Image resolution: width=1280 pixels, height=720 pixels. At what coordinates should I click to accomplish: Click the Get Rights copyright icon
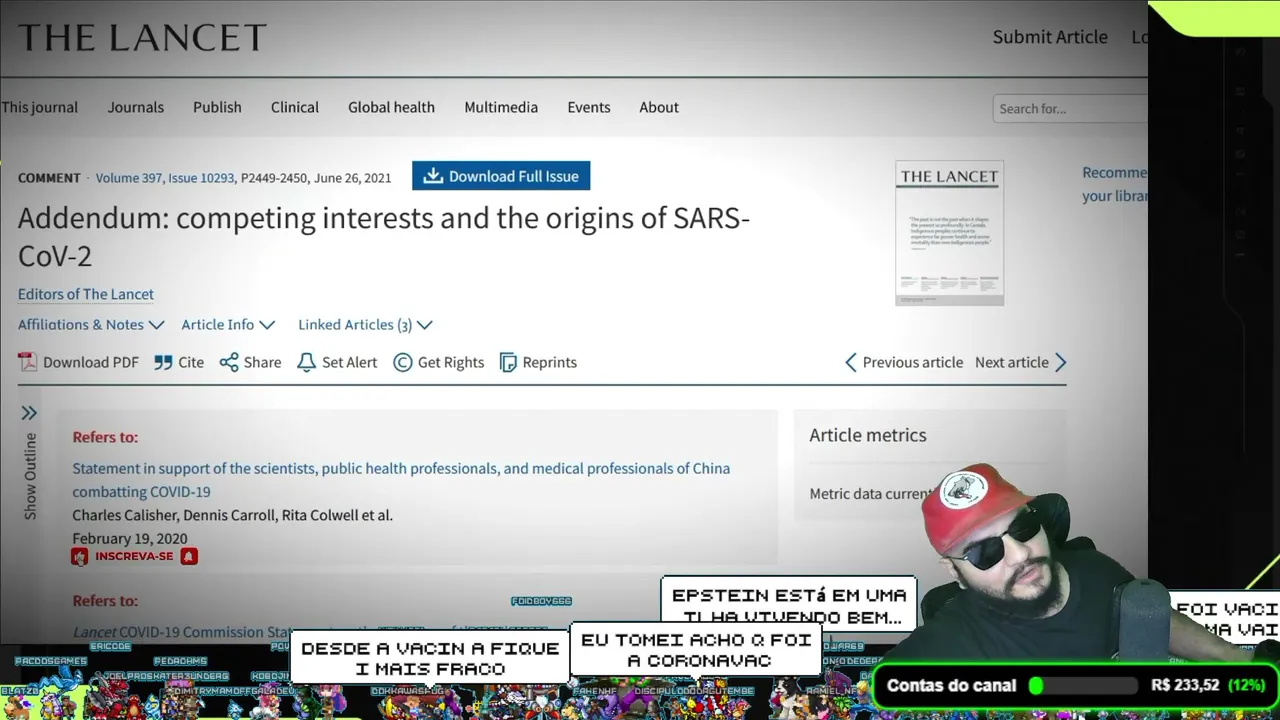point(402,362)
